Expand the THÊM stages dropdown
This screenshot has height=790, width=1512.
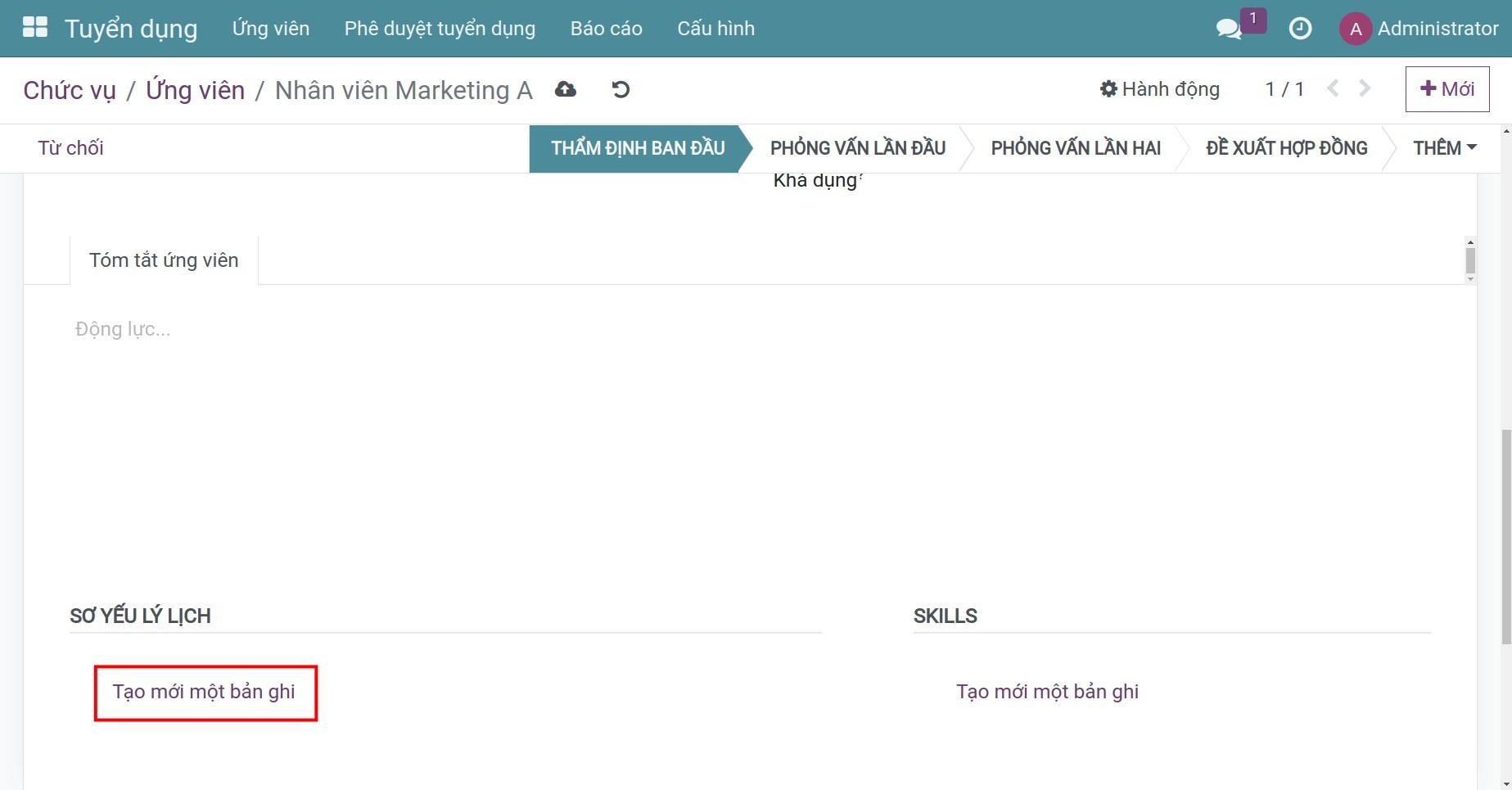pyautogui.click(x=1444, y=148)
